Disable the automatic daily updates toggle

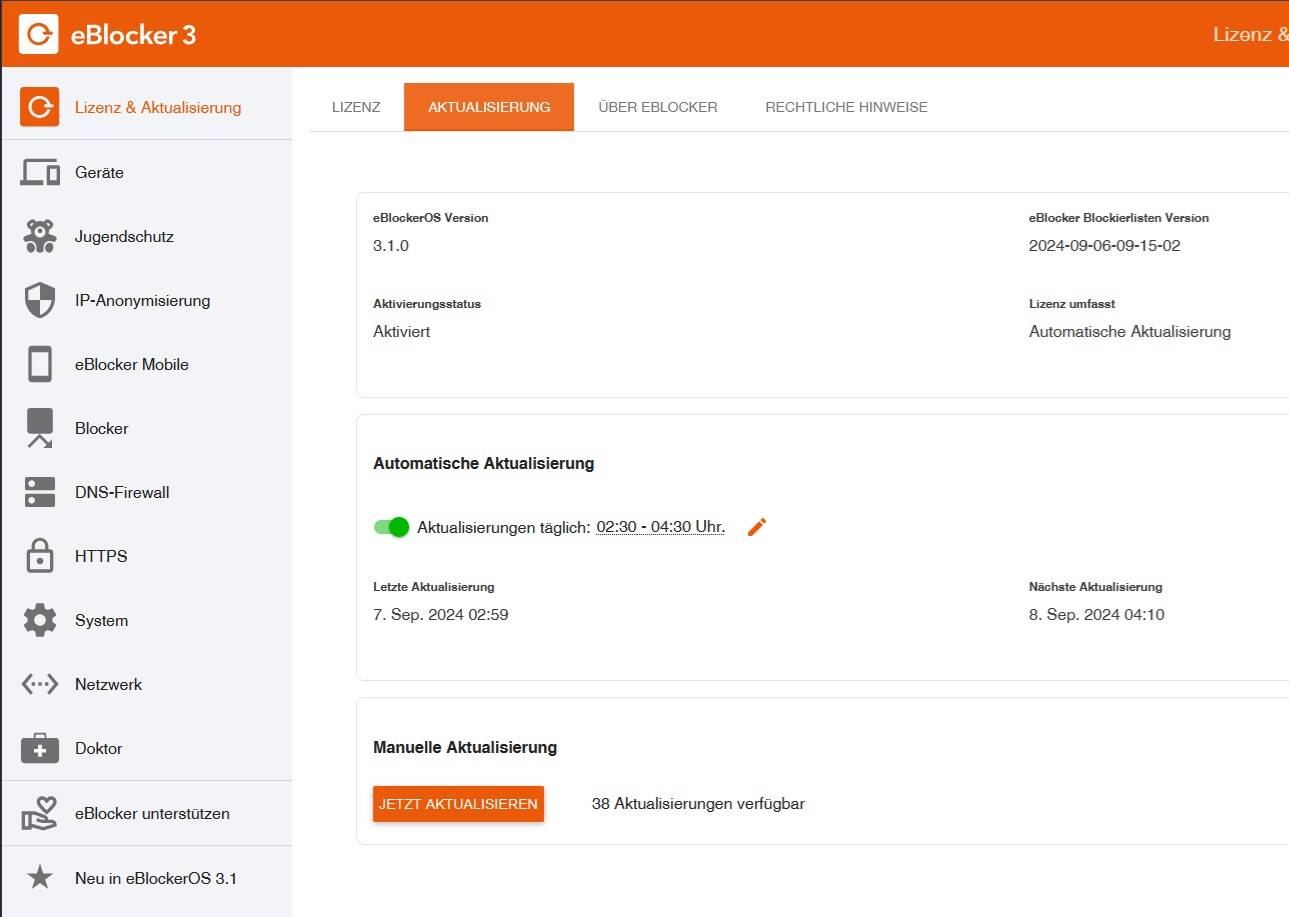391,527
